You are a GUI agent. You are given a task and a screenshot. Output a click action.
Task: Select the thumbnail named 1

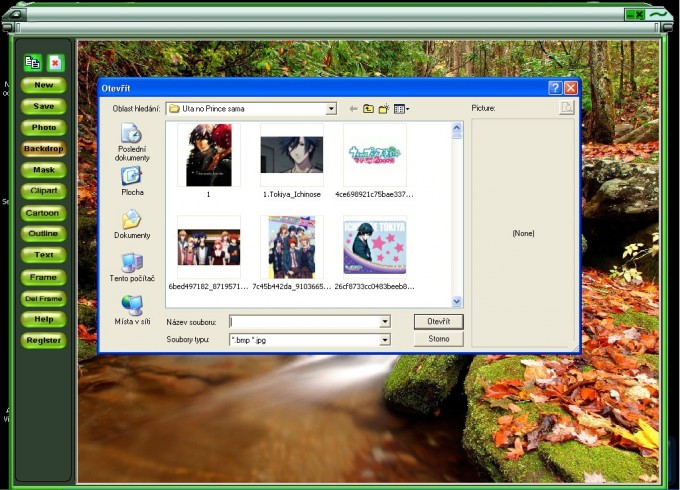click(209, 155)
